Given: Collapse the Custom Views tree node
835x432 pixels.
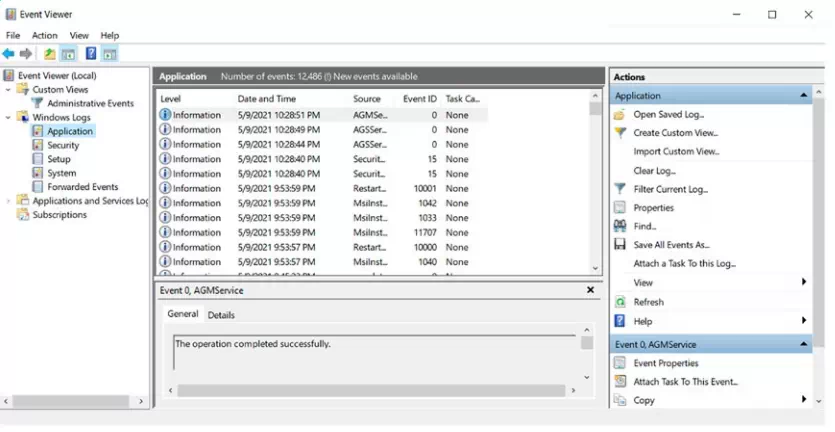Looking at the screenshot, I should pyautogui.click(x=9, y=90).
